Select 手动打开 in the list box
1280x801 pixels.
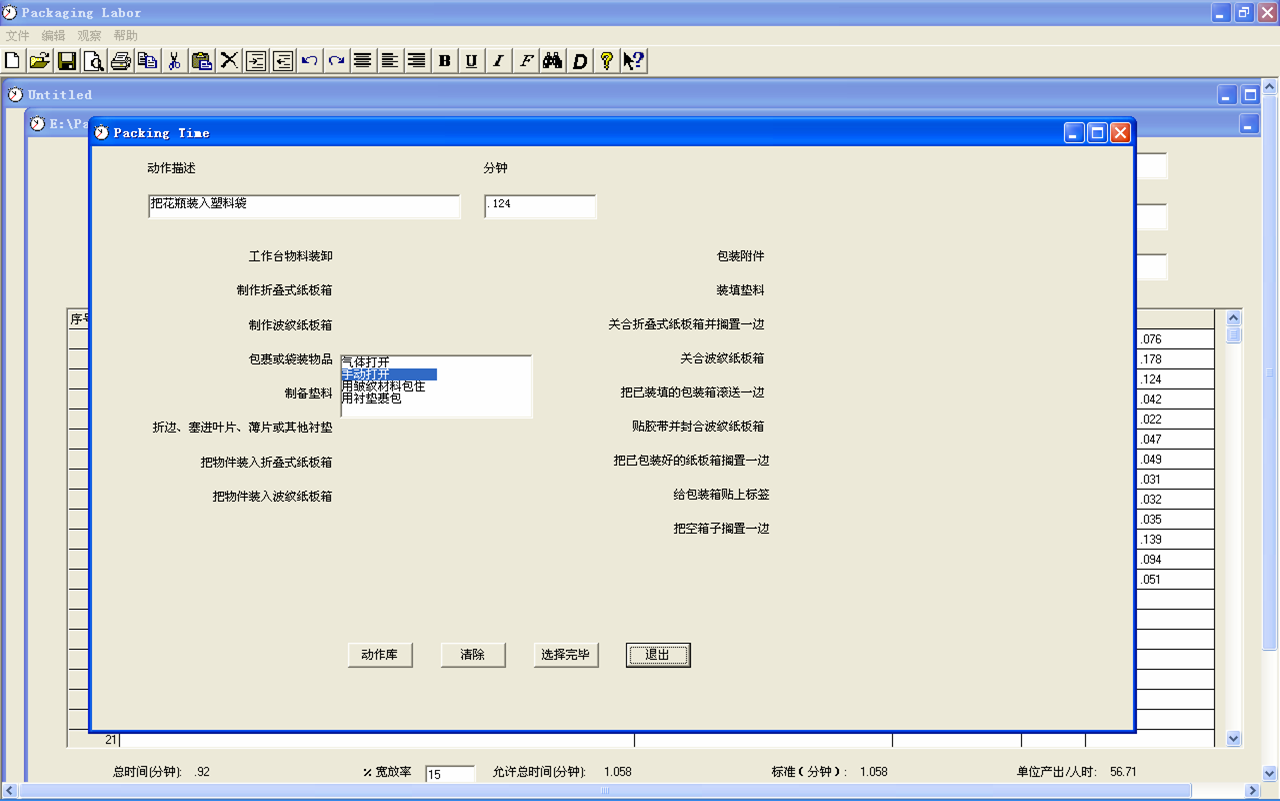coord(388,374)
